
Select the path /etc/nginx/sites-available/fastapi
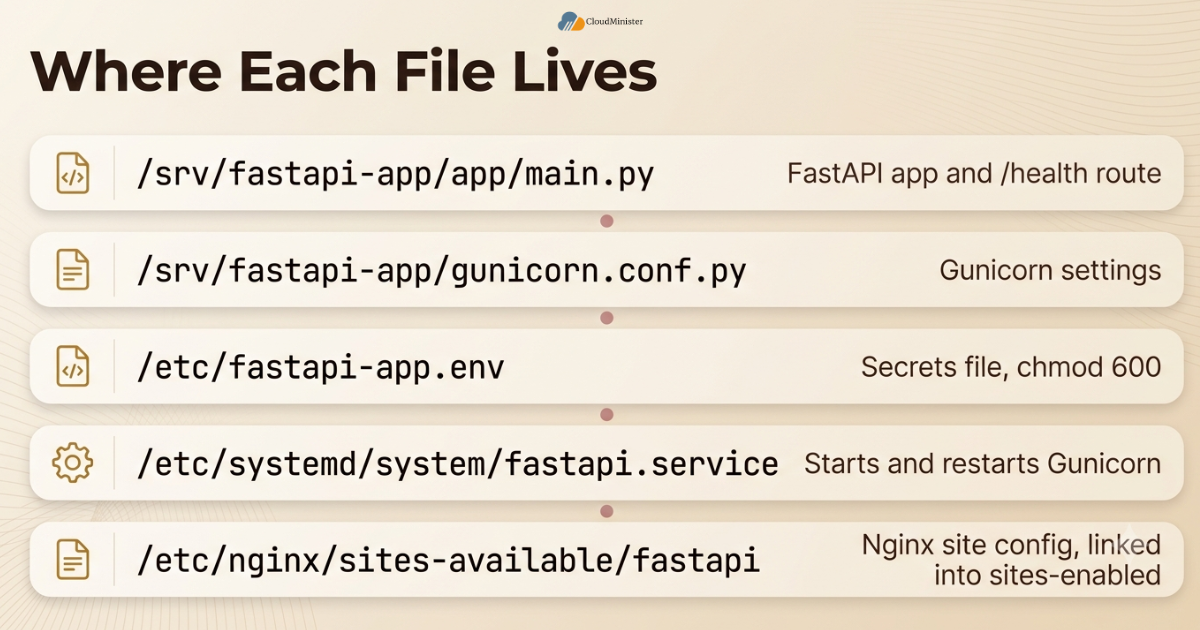(x=448, y=561)
